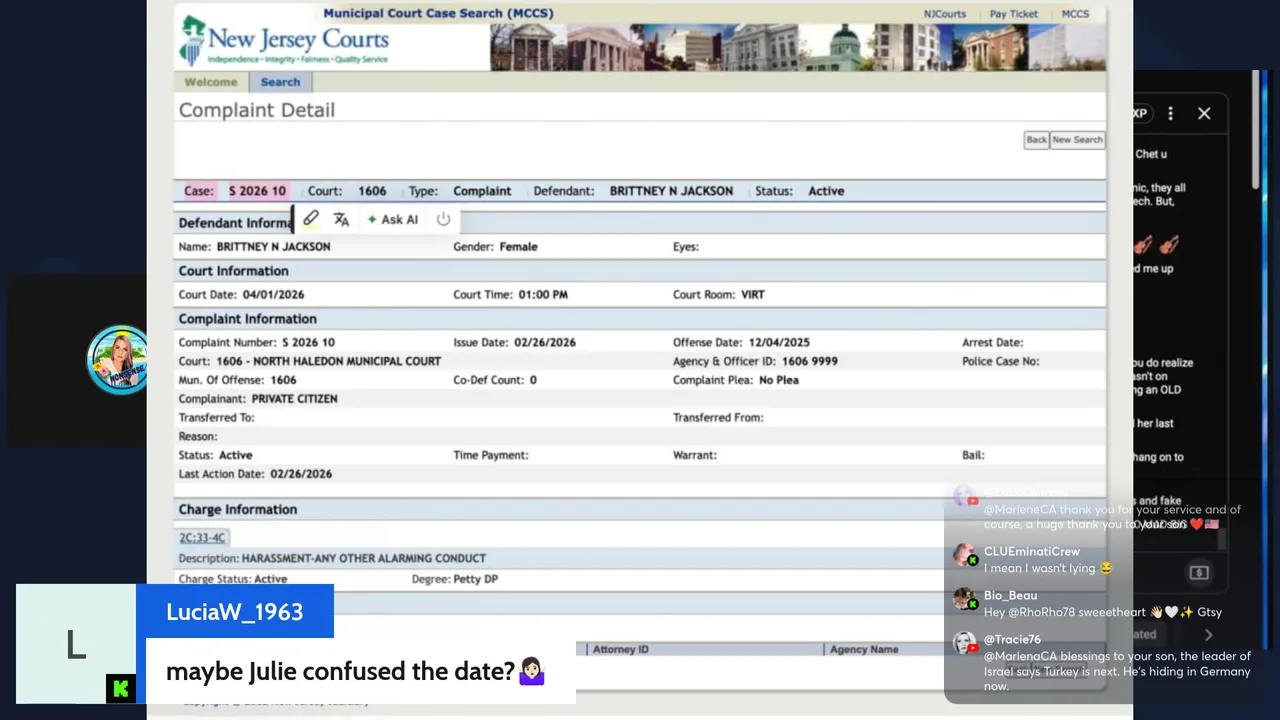Click CLUEminatiCrew's avatar in chat

pyautogui.click(x=964, y=556)
